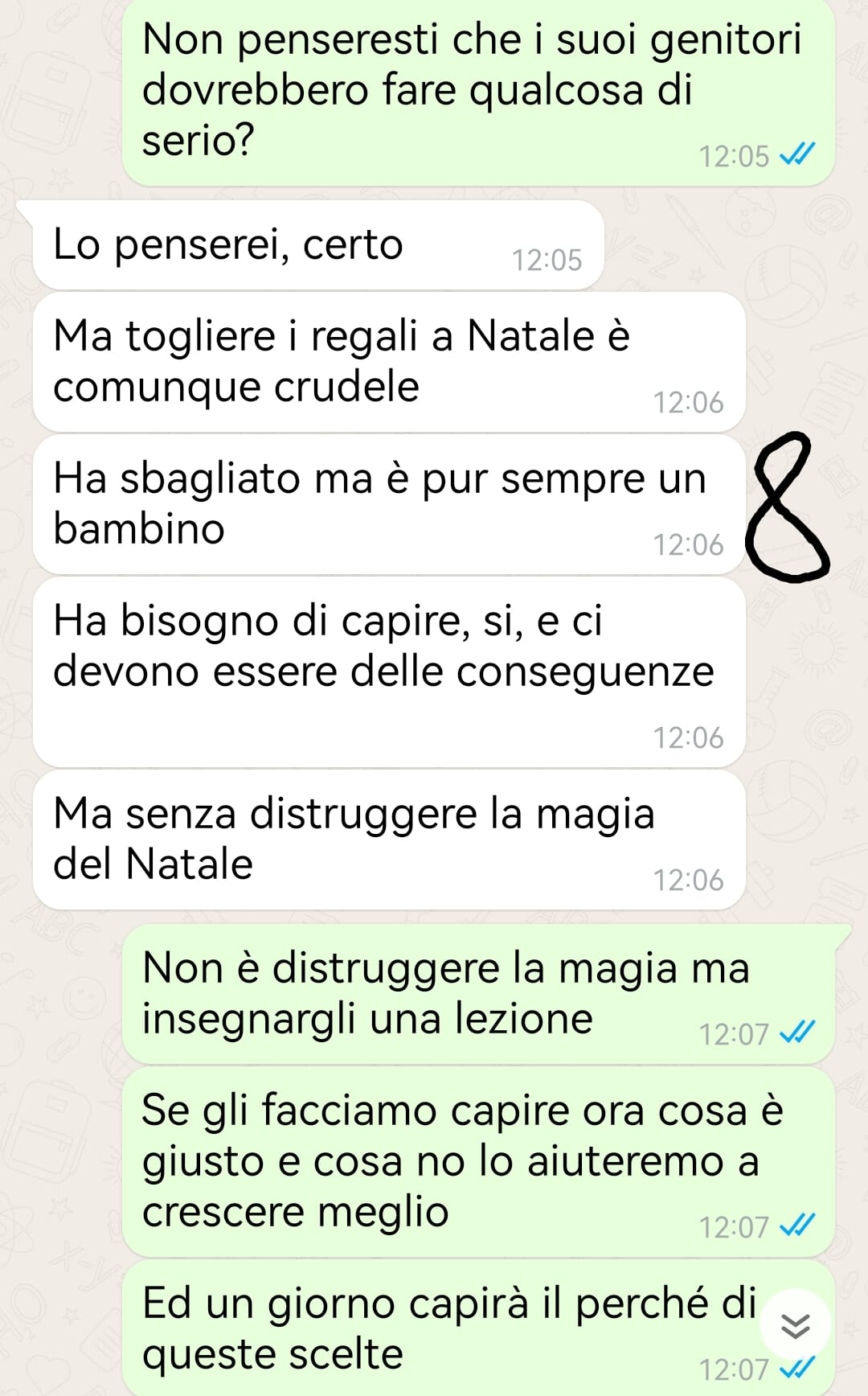The width and height of the screenshot is (868, 1396).
Task: Select message 'Ha sbagliato ma è pur sempre'
Action: 389,504
